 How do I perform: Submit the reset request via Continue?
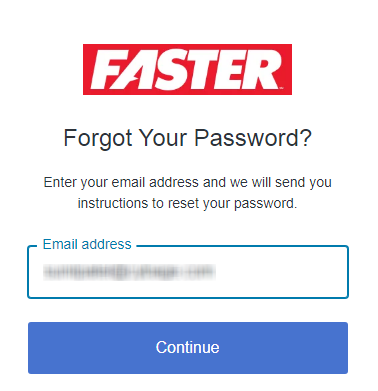click(188, 348)
